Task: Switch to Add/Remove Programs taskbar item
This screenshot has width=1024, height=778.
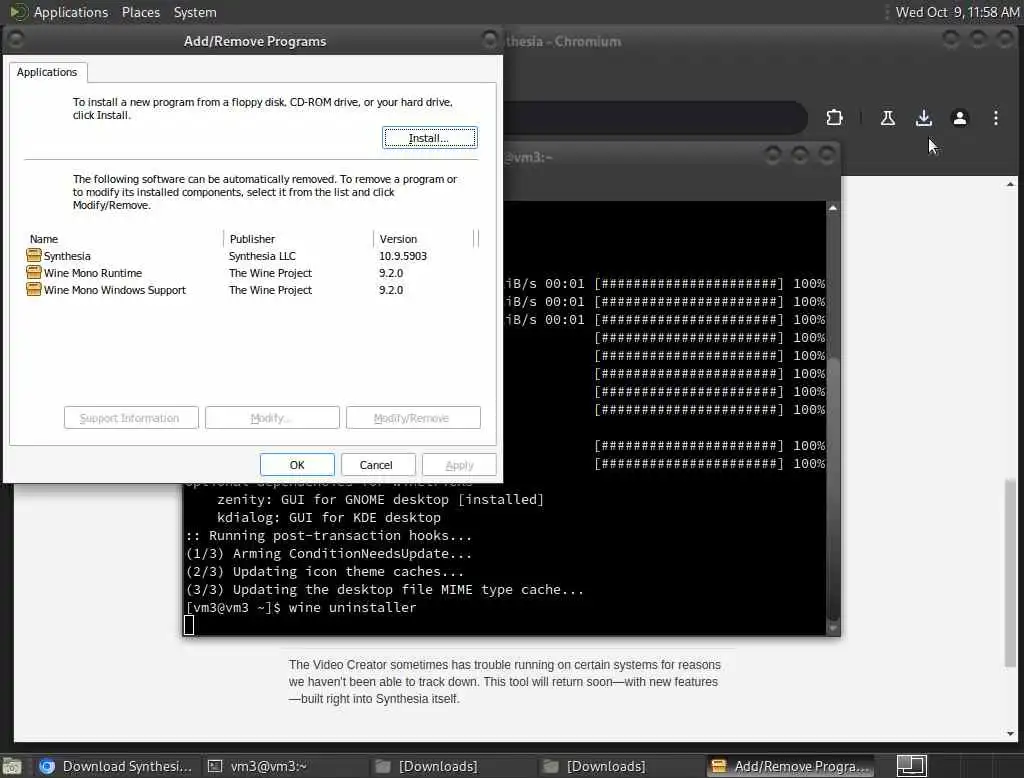Action: coord(790,766)
